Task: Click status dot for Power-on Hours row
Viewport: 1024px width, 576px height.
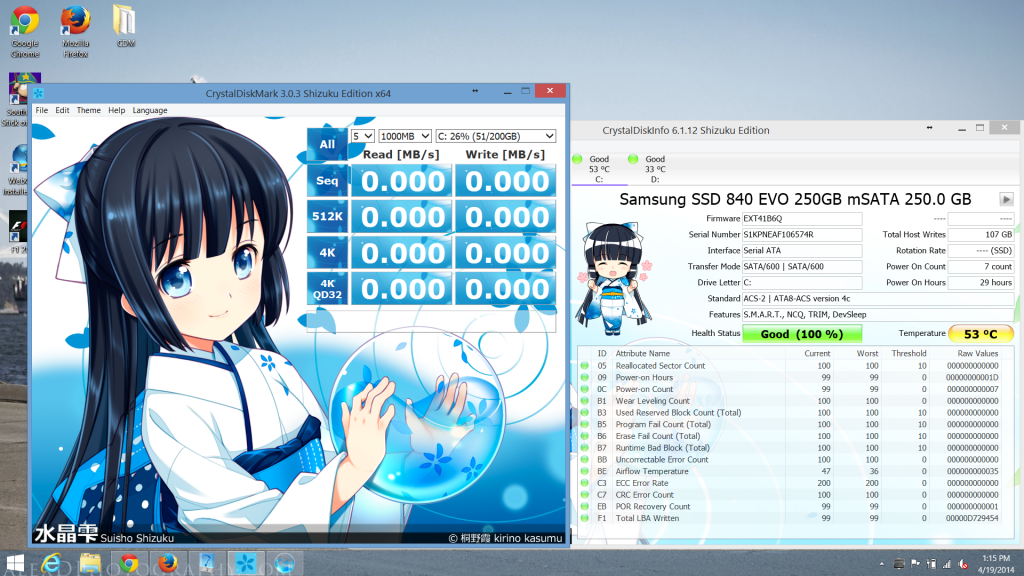Action: coord(584,377)
